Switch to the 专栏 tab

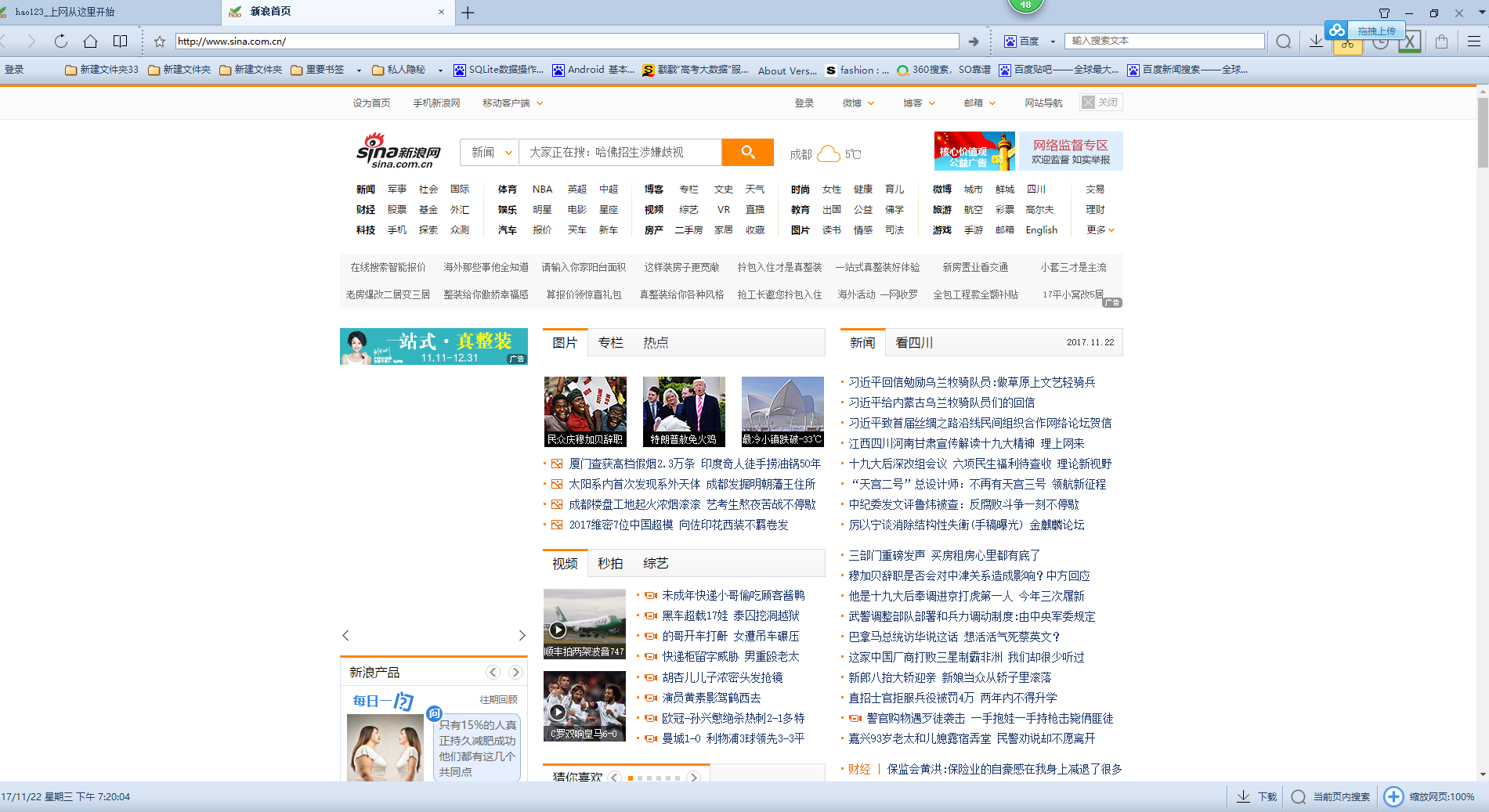click(610, 342)
